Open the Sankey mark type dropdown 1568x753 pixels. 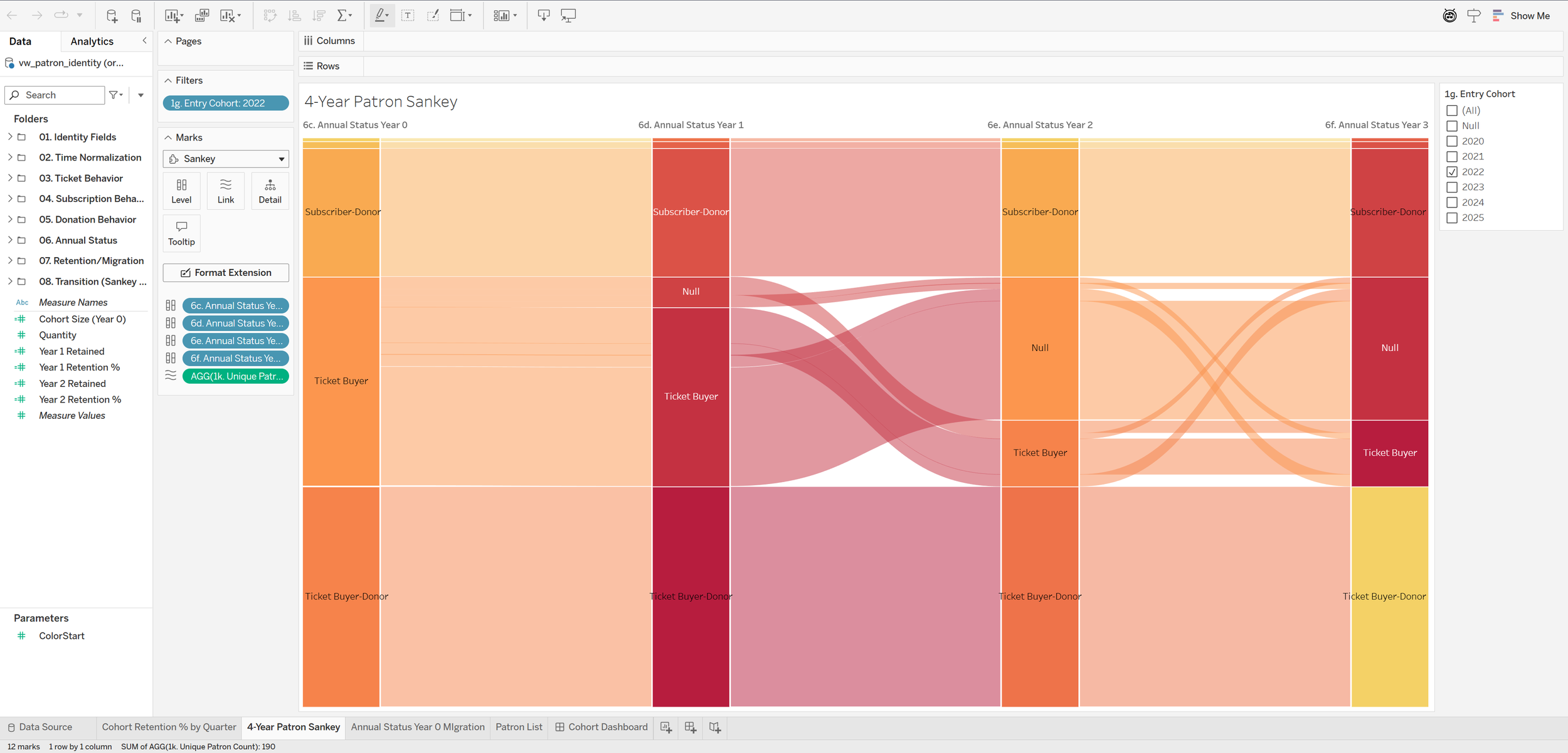pyautogui.click(x=226, y=159)
